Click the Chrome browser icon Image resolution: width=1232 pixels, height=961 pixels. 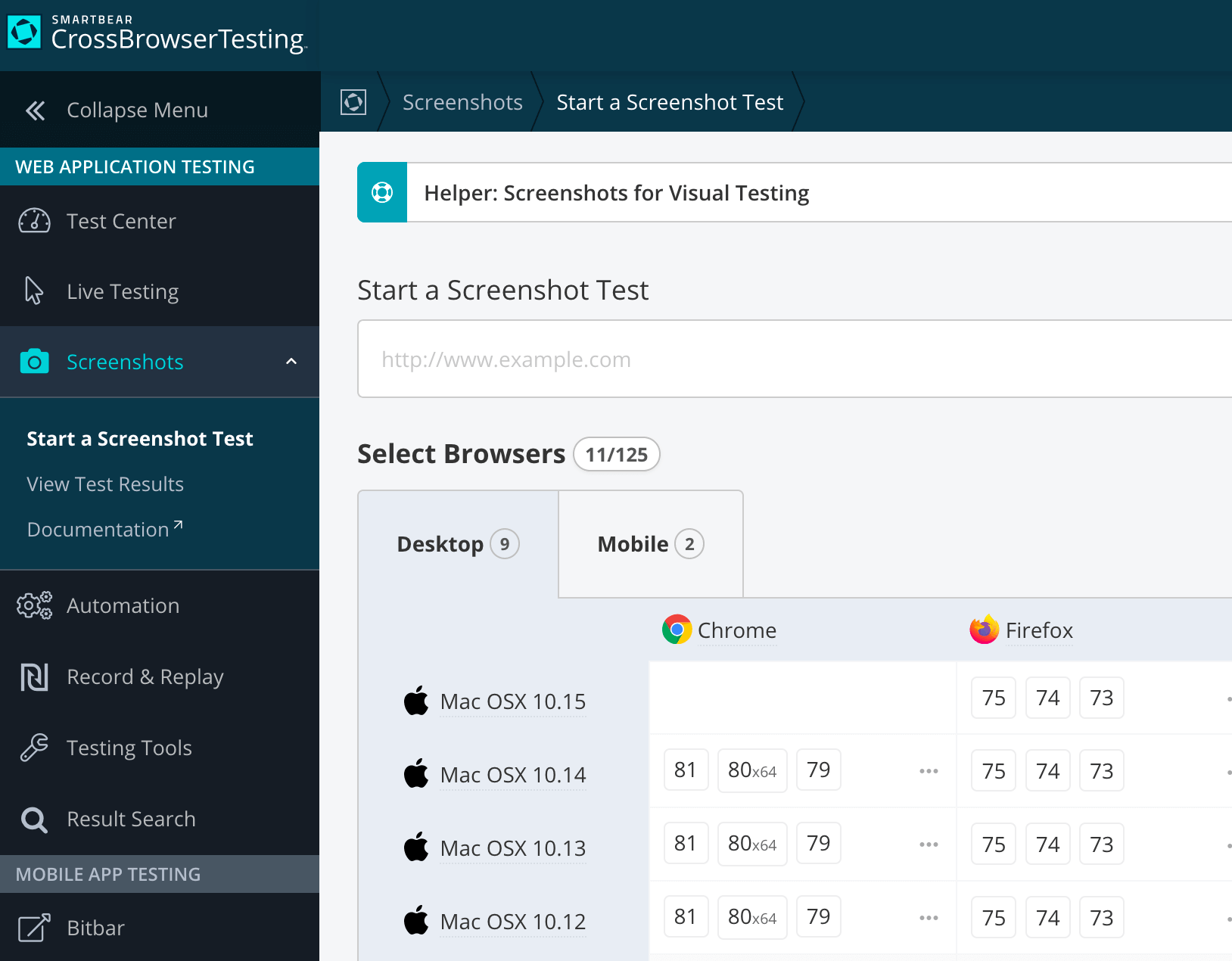tap(677, 630)
